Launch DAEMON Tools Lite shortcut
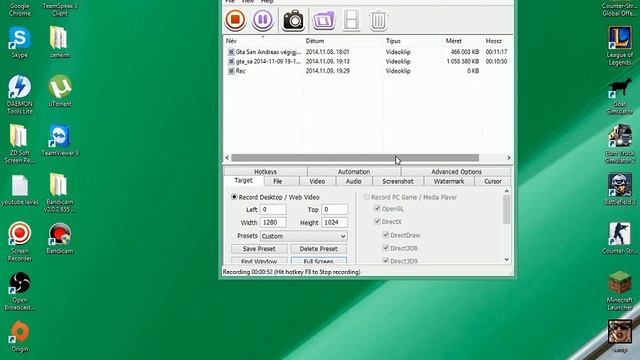The height and width of the screenshot is (360, 640). (20, 95)
